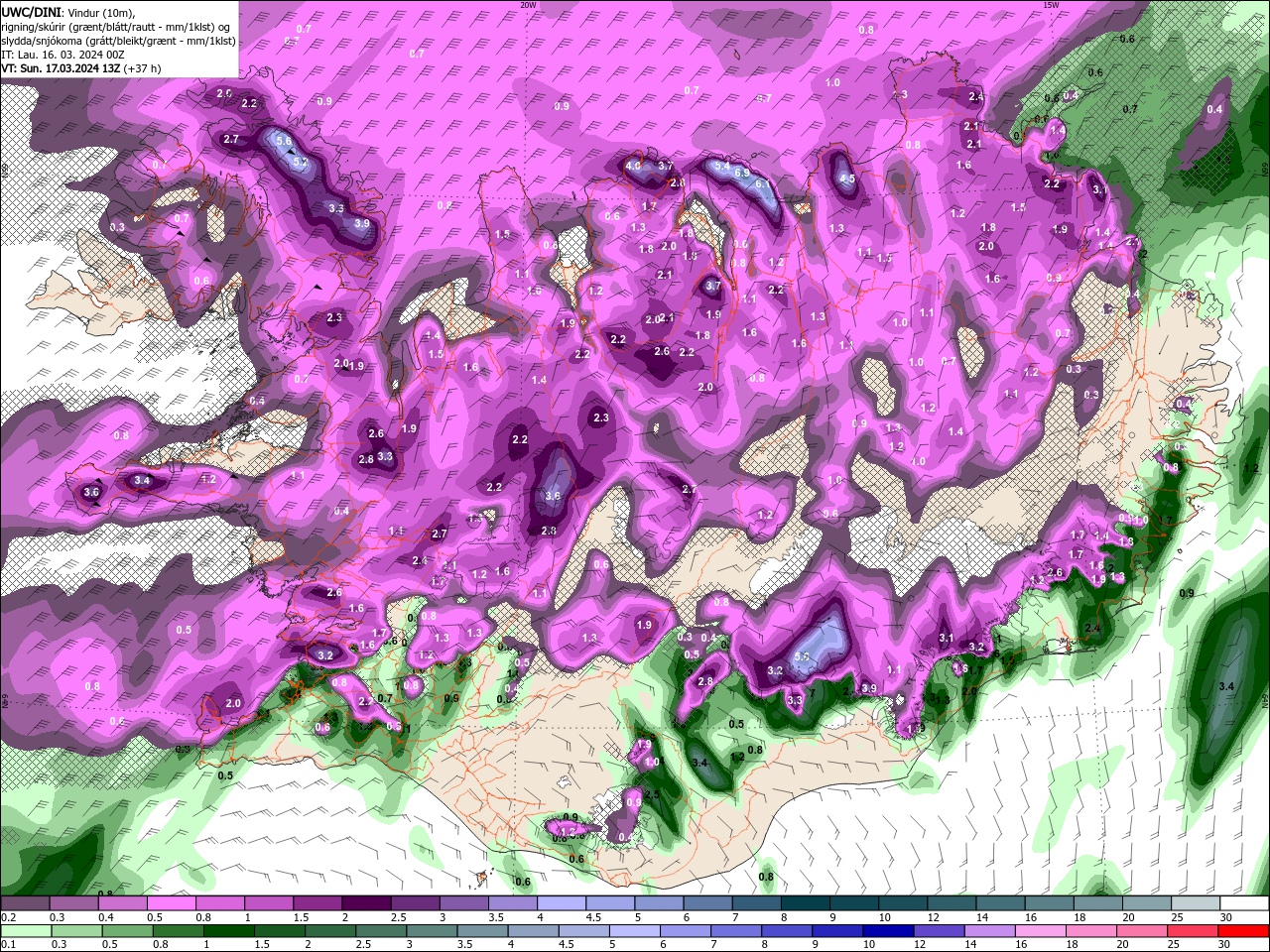Click the '(+37 h)' forecast offset text
1270x952 pixels.
tap(143, 68)
